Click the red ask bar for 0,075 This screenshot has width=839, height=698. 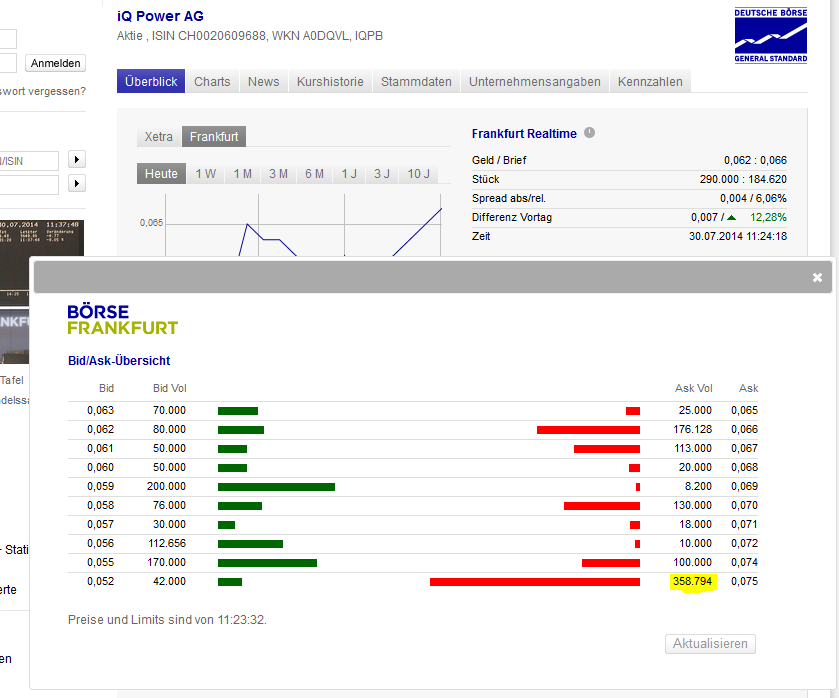(x=535, y=582)
